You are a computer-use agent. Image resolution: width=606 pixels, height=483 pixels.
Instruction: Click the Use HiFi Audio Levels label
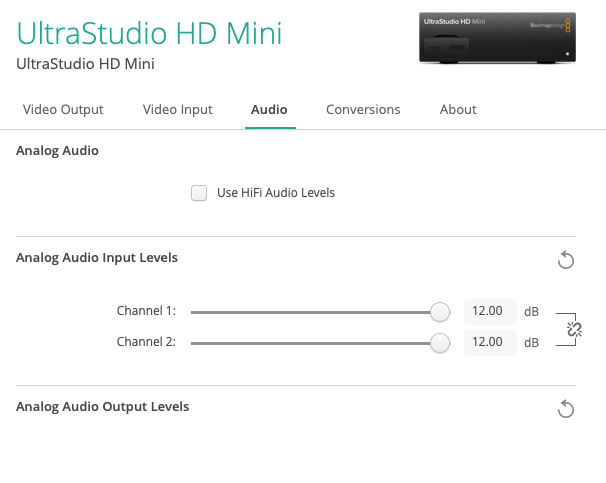coord(276,192)
